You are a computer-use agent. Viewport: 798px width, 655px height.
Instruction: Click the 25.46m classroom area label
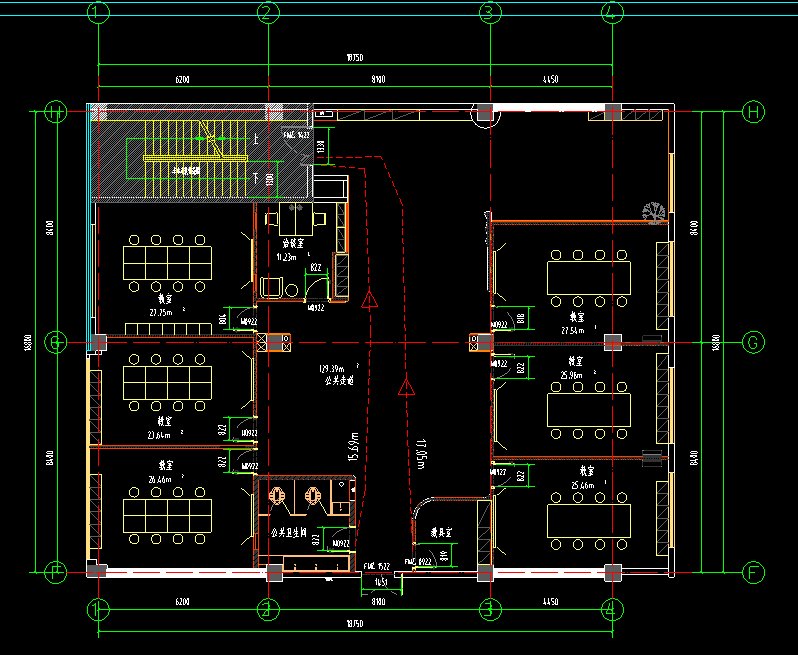coord(585,486)
